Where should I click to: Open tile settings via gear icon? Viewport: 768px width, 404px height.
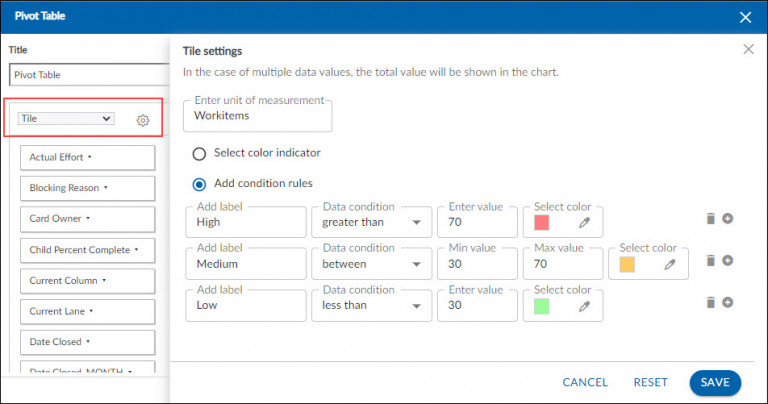pyautogui.click(x=143, y=120)
